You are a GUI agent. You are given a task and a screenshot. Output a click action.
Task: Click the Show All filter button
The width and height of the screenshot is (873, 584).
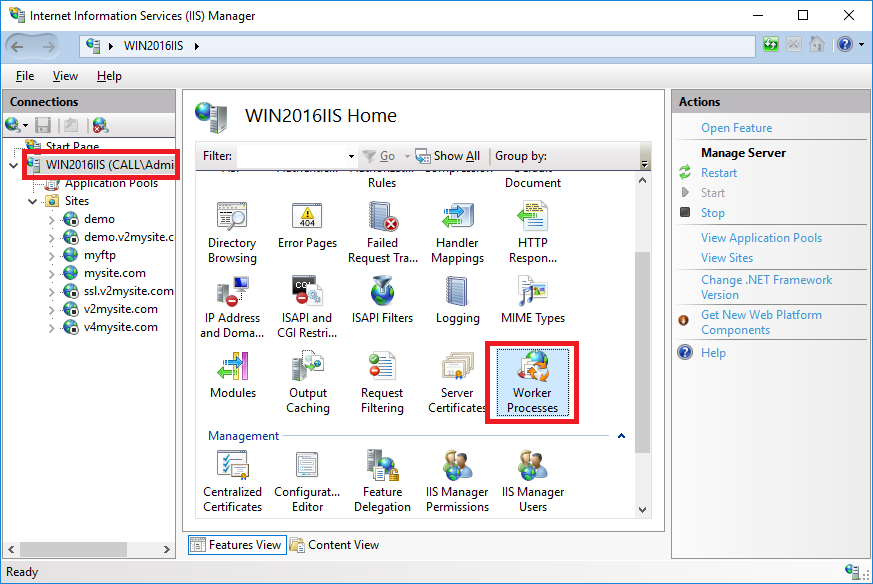448,156
